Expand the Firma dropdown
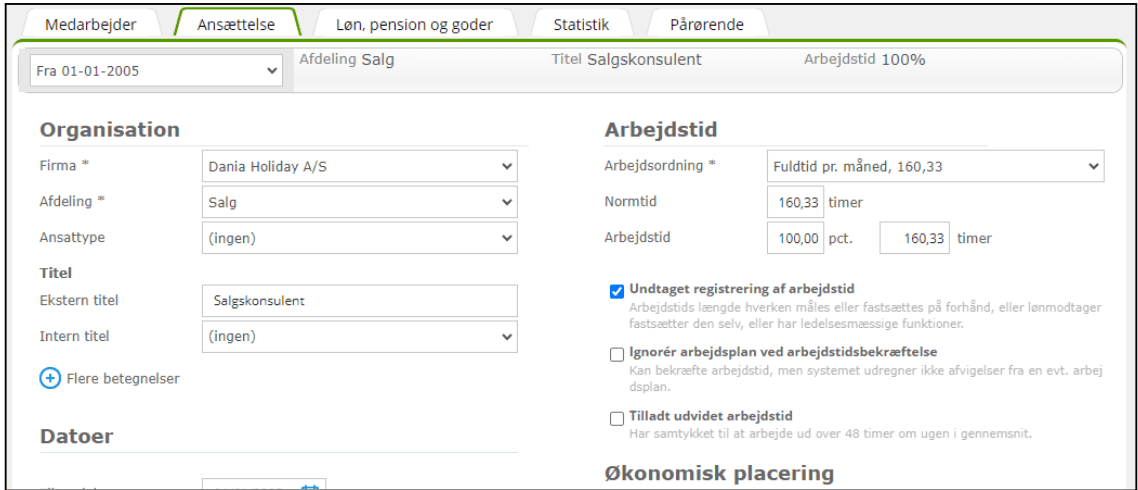 [x=360, y=166]
